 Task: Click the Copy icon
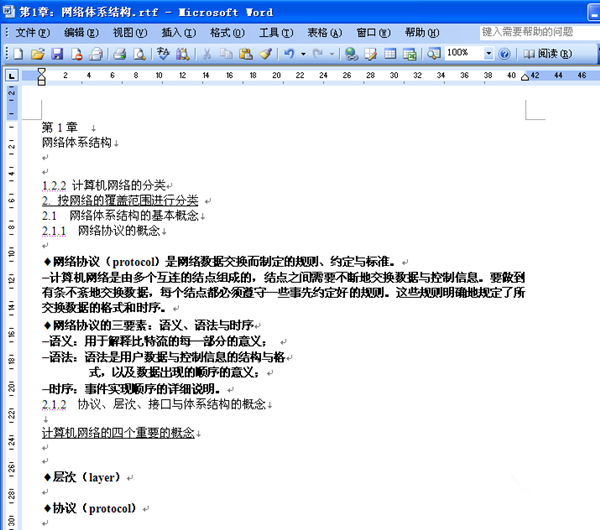[x=226, y=54]
